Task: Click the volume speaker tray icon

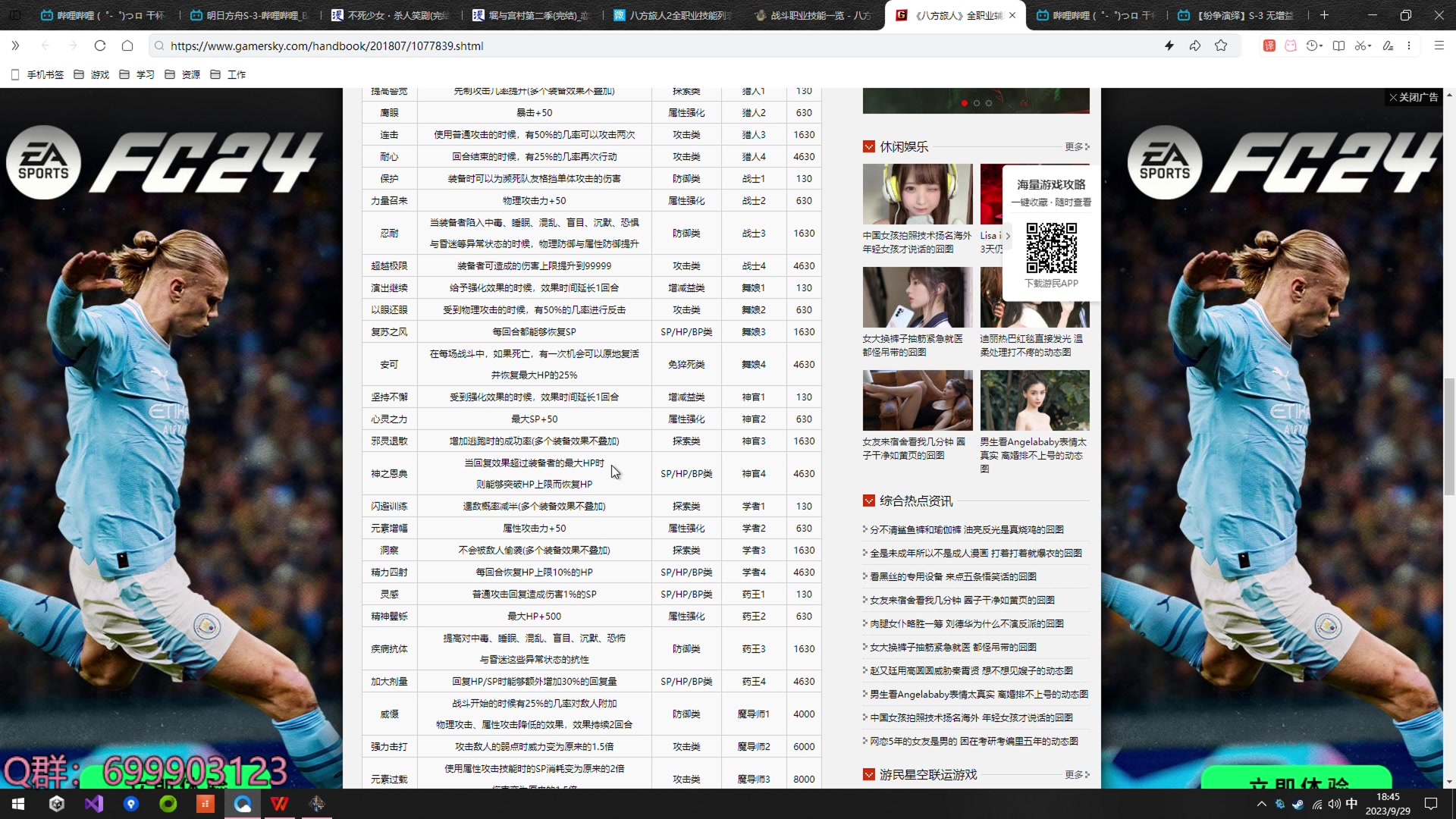Action: (x=1334, y=804)
